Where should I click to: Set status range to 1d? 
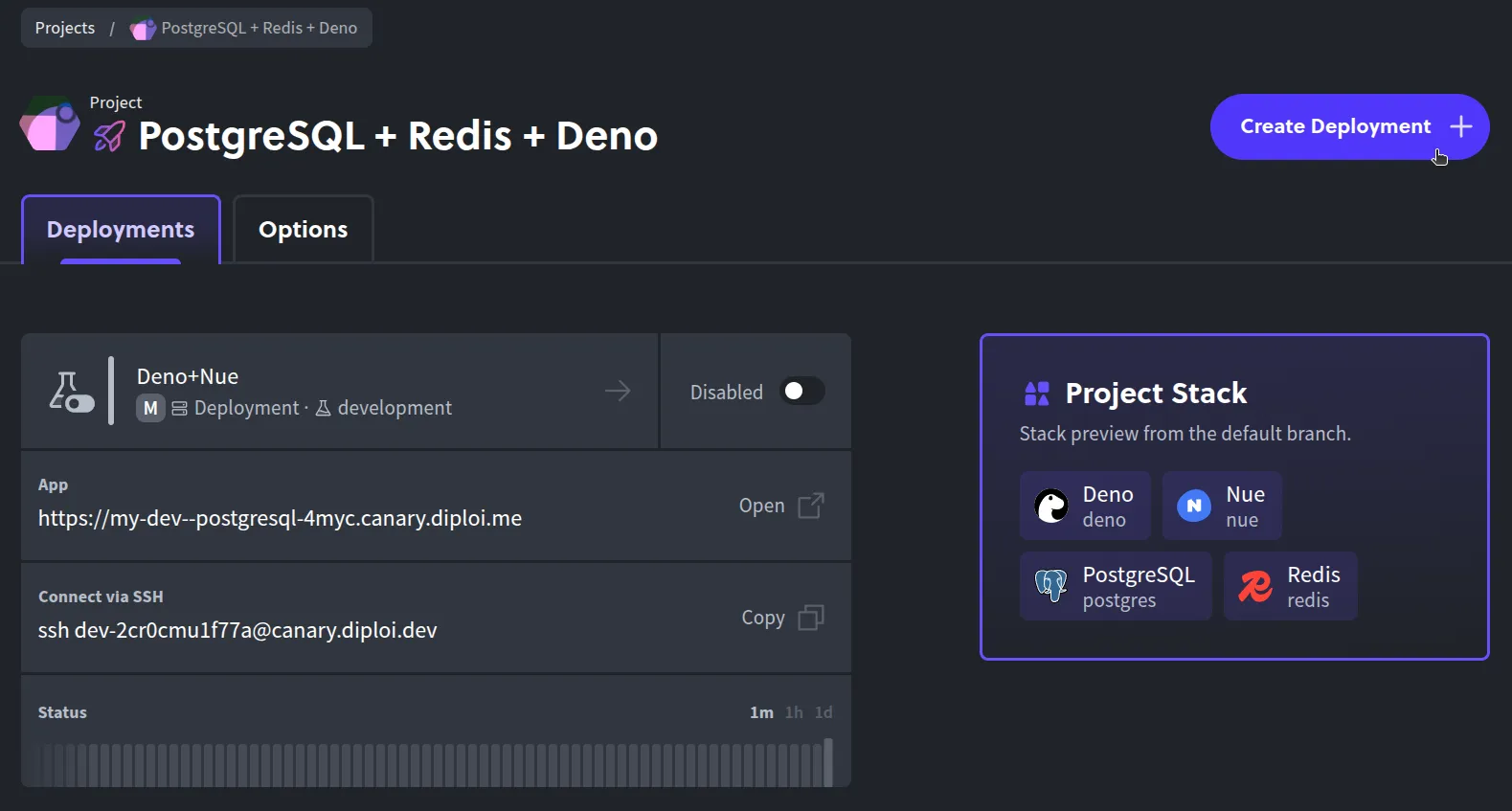coord(824,712)
